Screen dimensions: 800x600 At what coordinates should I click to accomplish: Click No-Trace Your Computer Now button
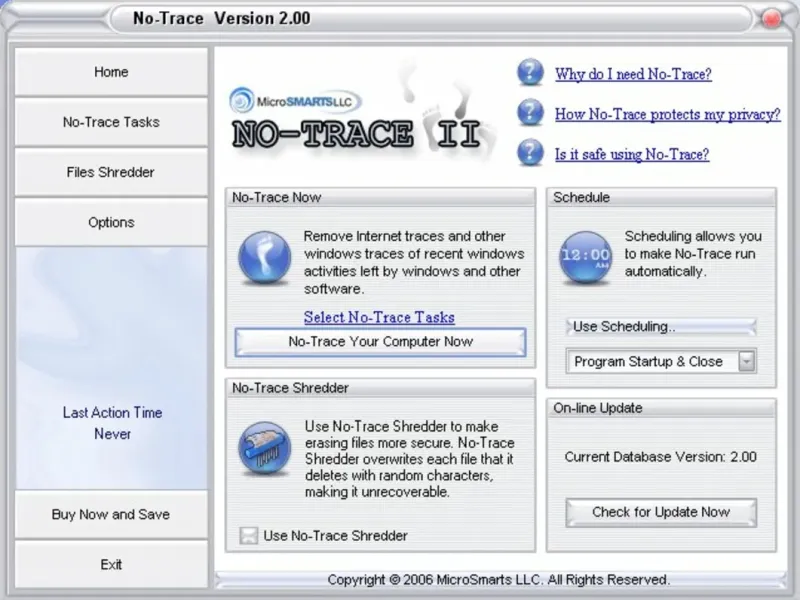(x=381, y=341)
